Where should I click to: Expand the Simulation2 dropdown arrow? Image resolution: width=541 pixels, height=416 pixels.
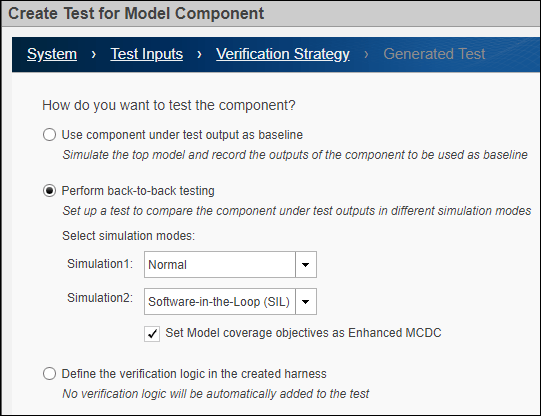[x=306, y=302]
